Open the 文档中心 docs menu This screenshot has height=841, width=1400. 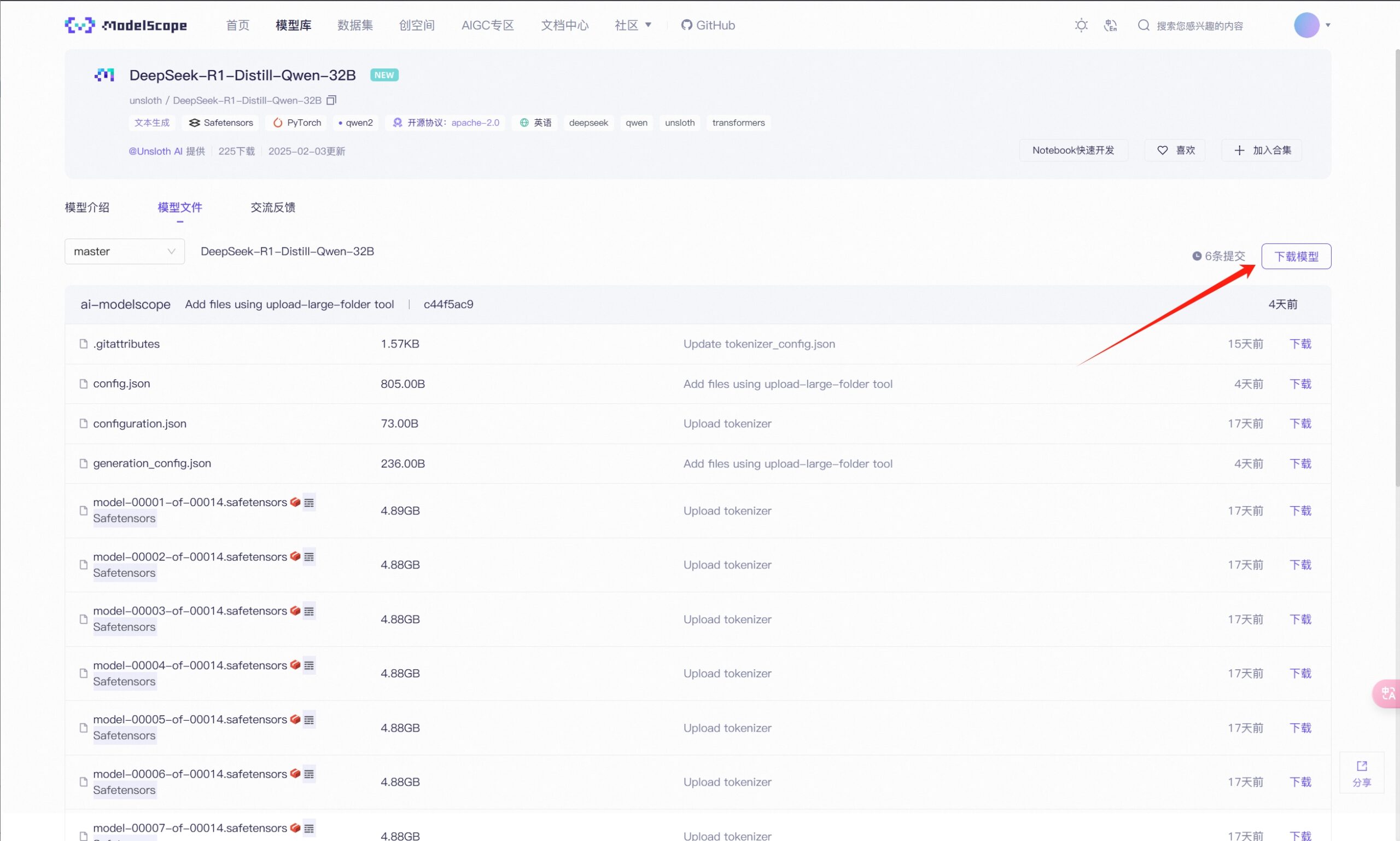pyautogui.click(x=564, y=25)
